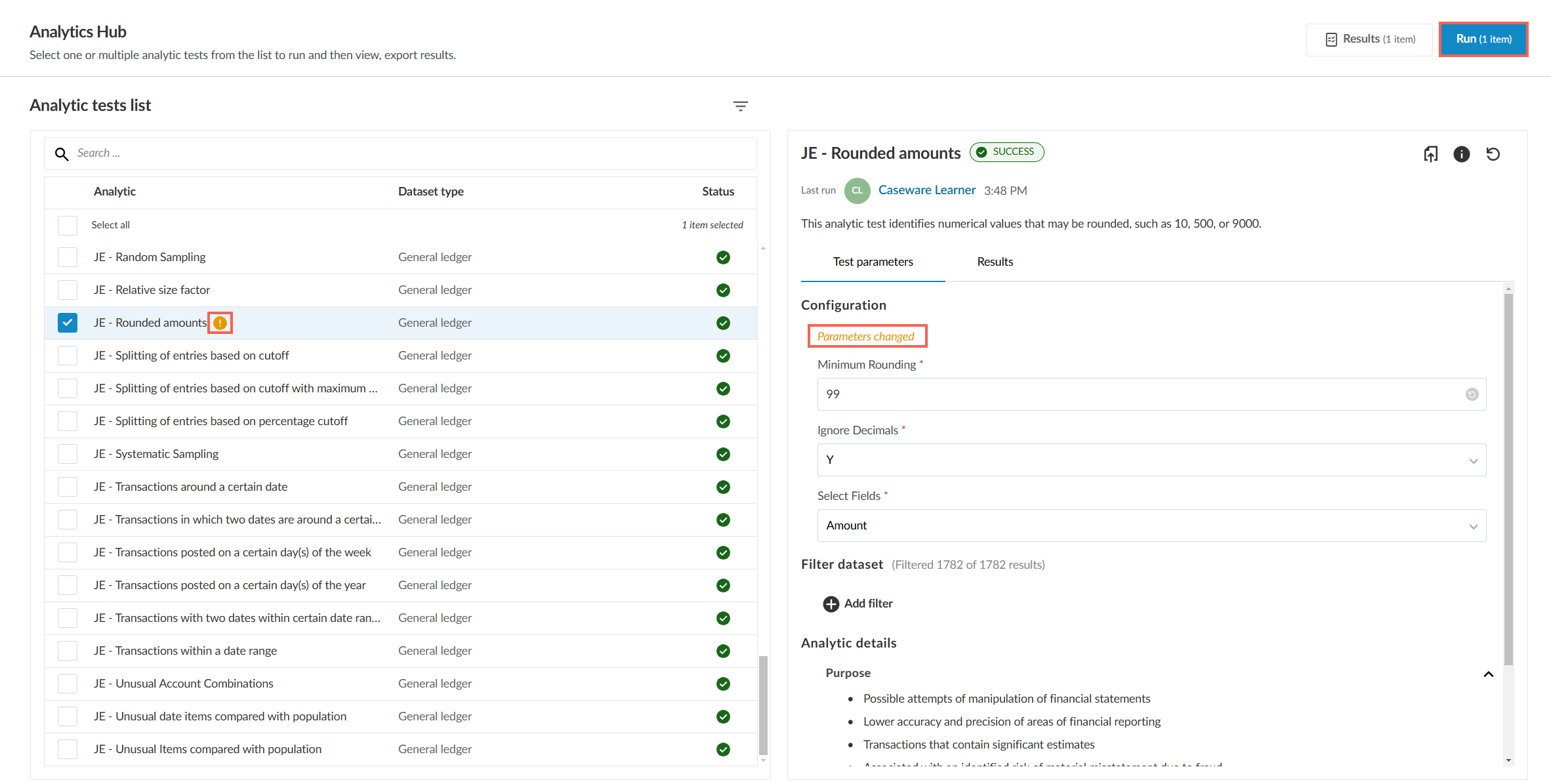Click the search magnifier icon
Screen dimensions: 1551x784
[62, 154]
